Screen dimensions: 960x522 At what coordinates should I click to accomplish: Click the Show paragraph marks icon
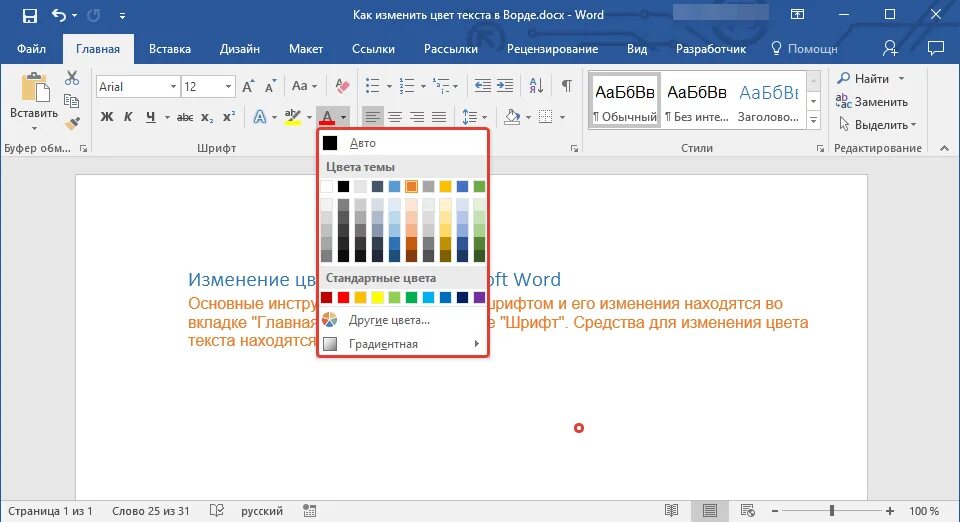point(567,86)
